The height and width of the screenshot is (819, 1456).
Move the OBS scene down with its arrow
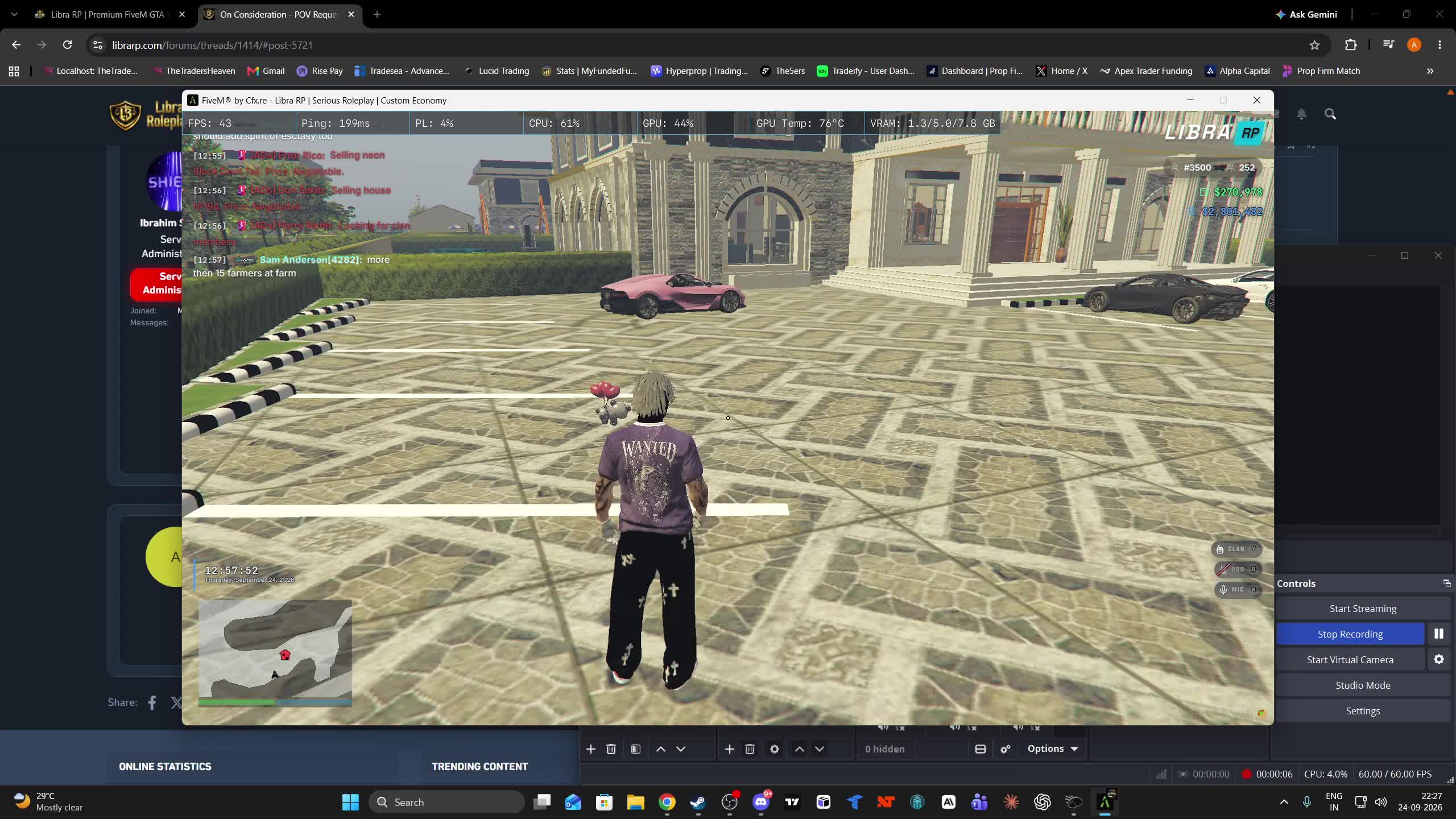(681, 749)
